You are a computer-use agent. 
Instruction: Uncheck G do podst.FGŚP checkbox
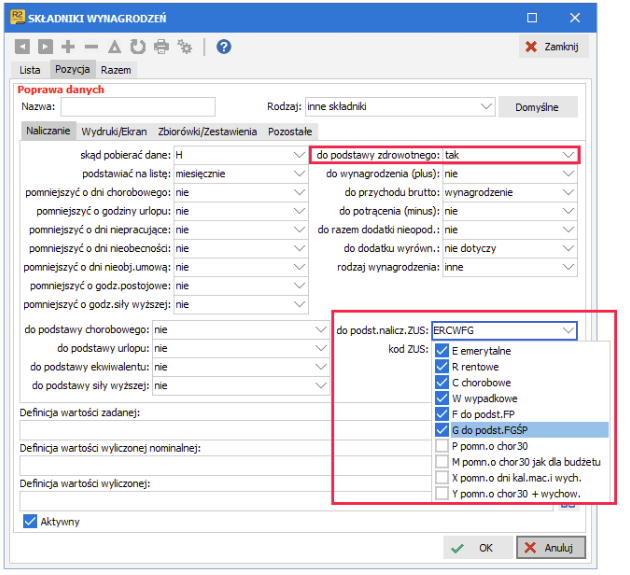(442, 430)
